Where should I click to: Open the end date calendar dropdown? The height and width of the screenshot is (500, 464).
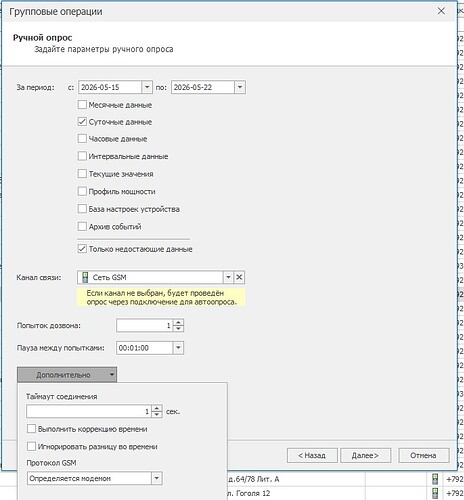coord(240,87)
